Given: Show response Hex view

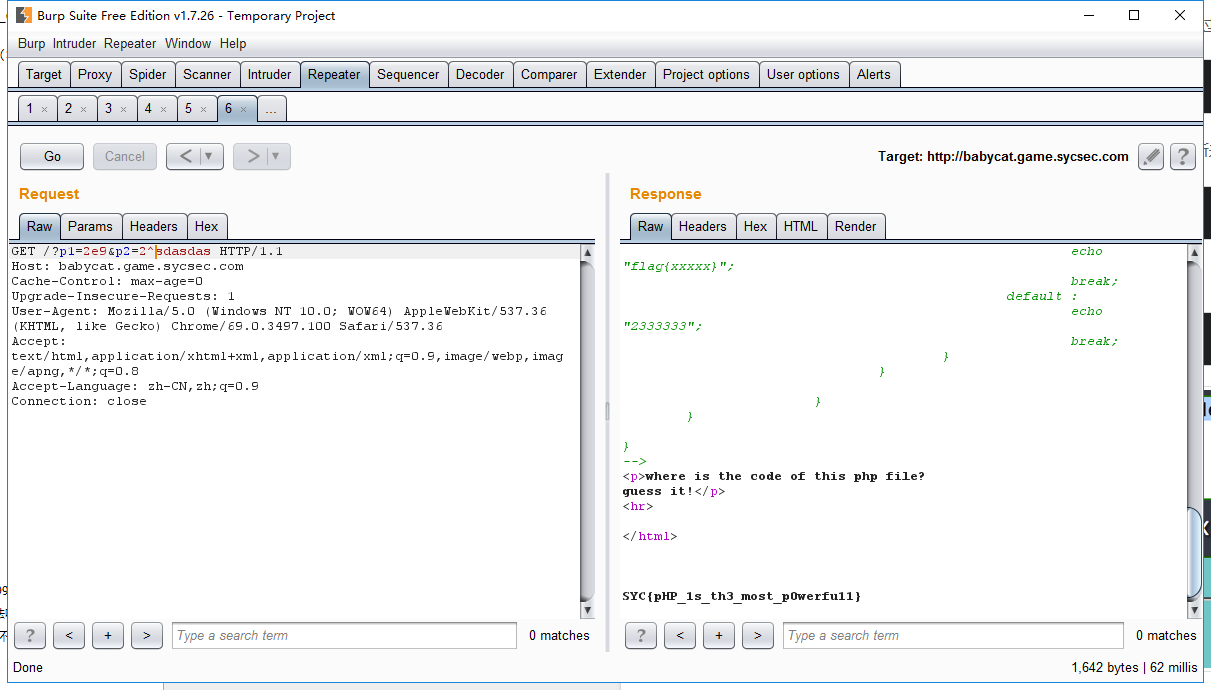Looking at the screenshot, I should pyautogui.click(x=756, y=226).
